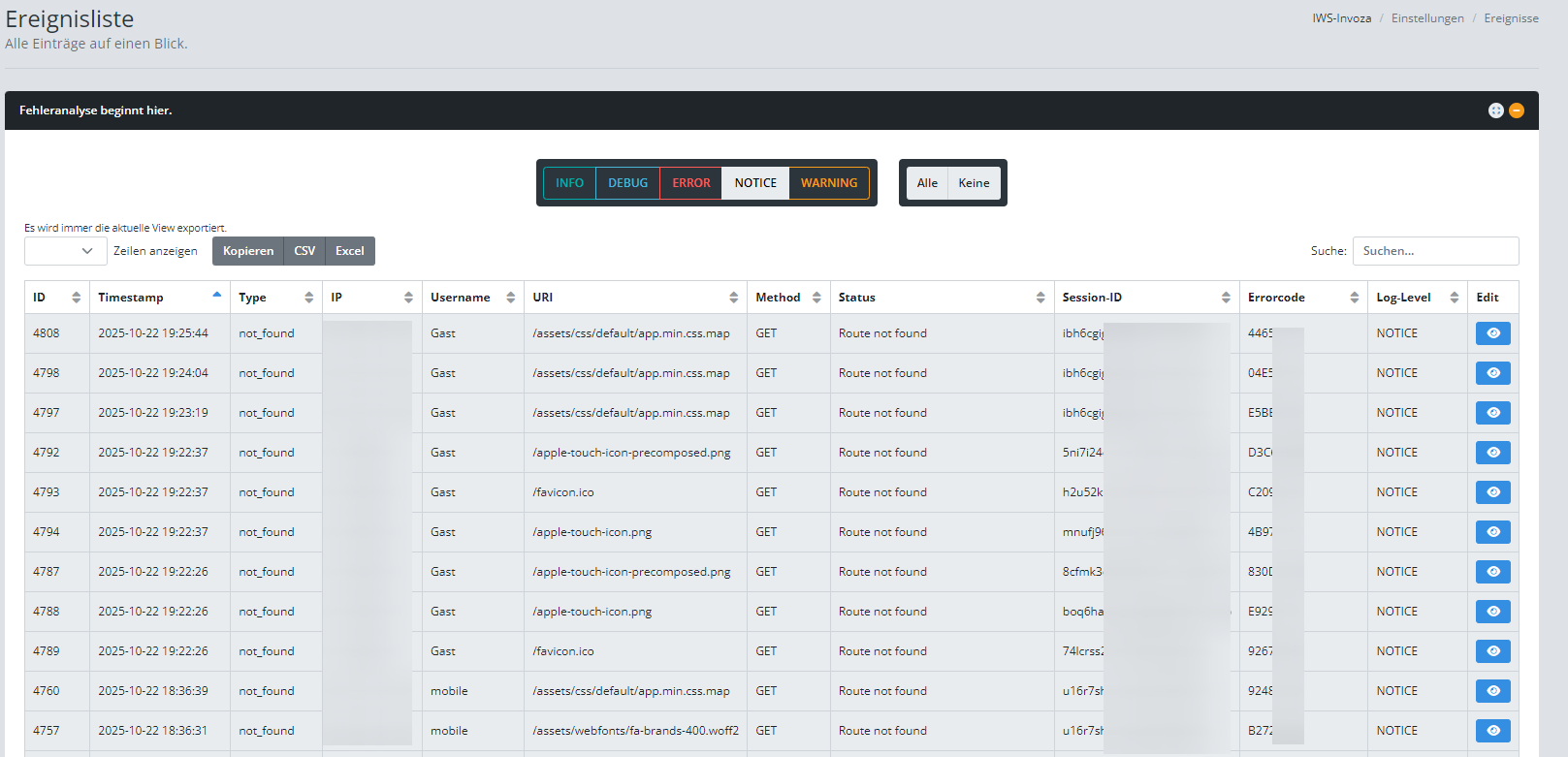Collapse the Fehleranalyse panel with orange minus
Image resolution: width=1568 pixels, height=757 pixels.
click(x=1517, y=110)
